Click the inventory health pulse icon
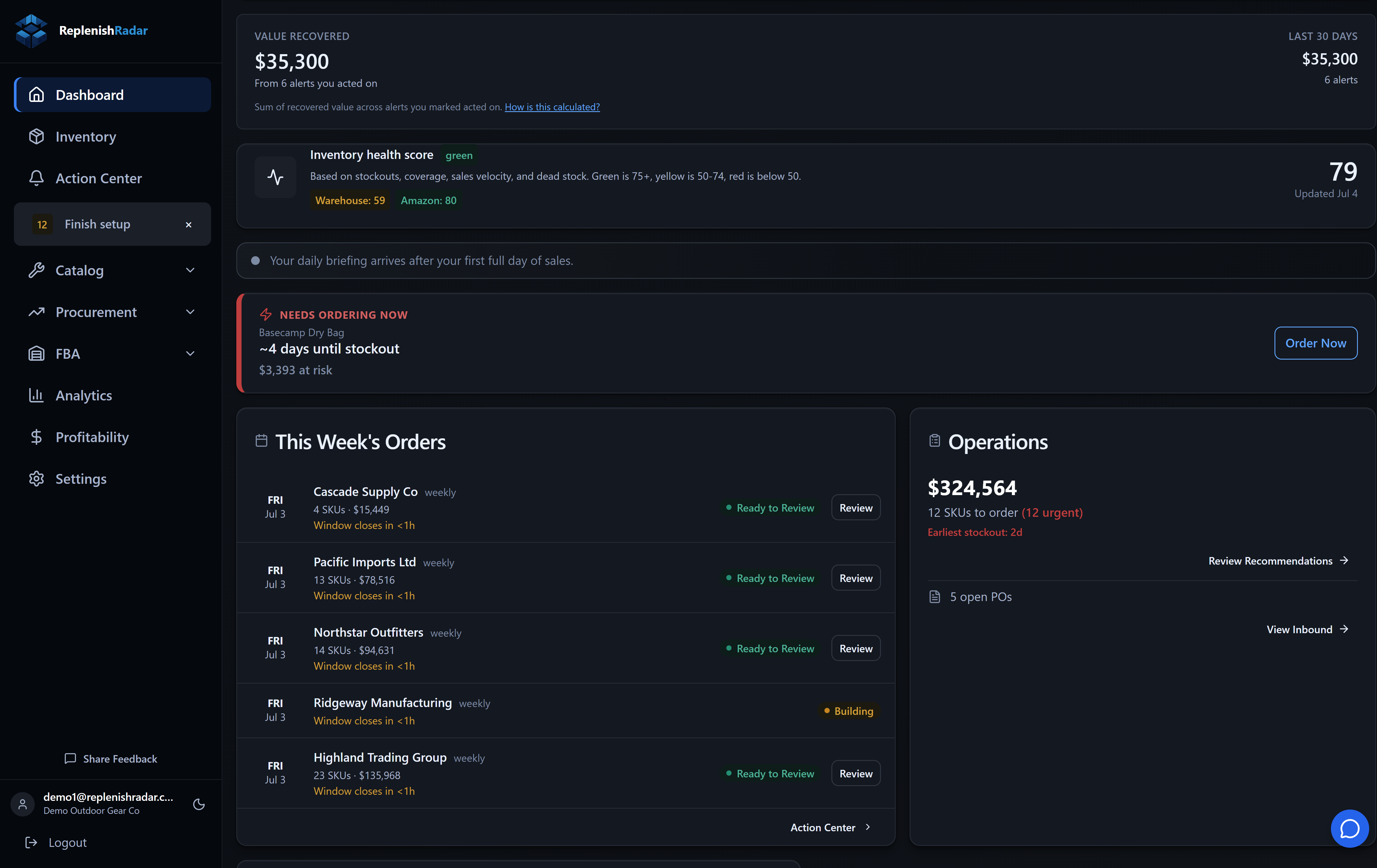The height and width of the screenshot is (868, 1377). click(x=276, y=177)
